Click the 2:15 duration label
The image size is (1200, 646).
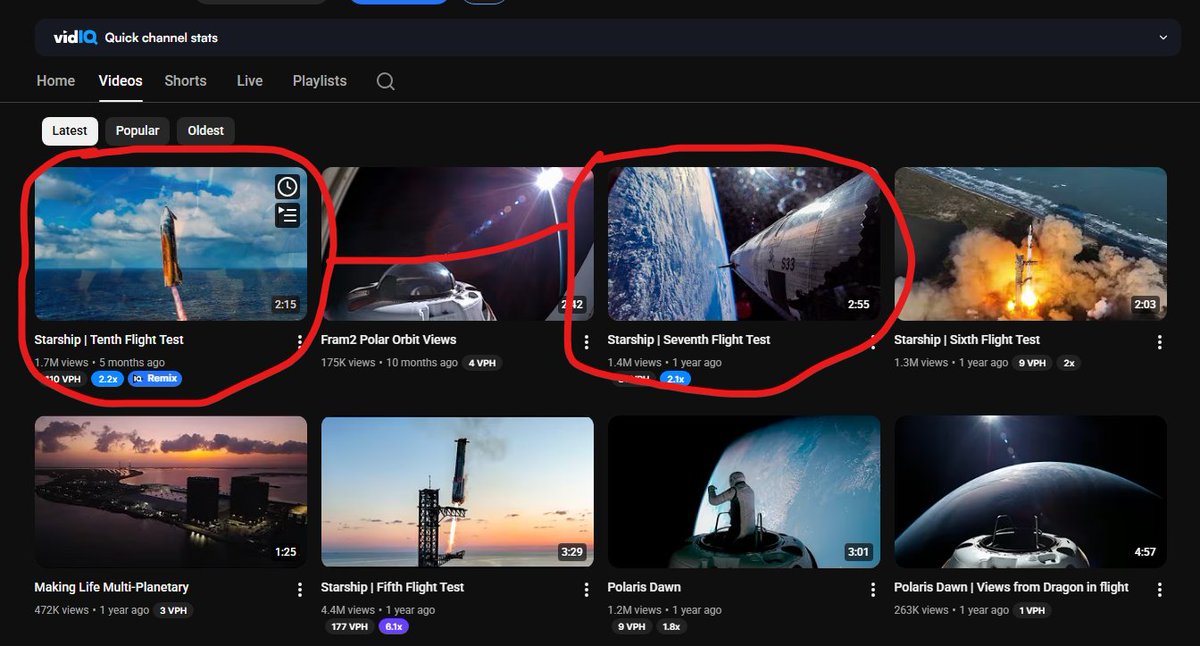(285, 304)
